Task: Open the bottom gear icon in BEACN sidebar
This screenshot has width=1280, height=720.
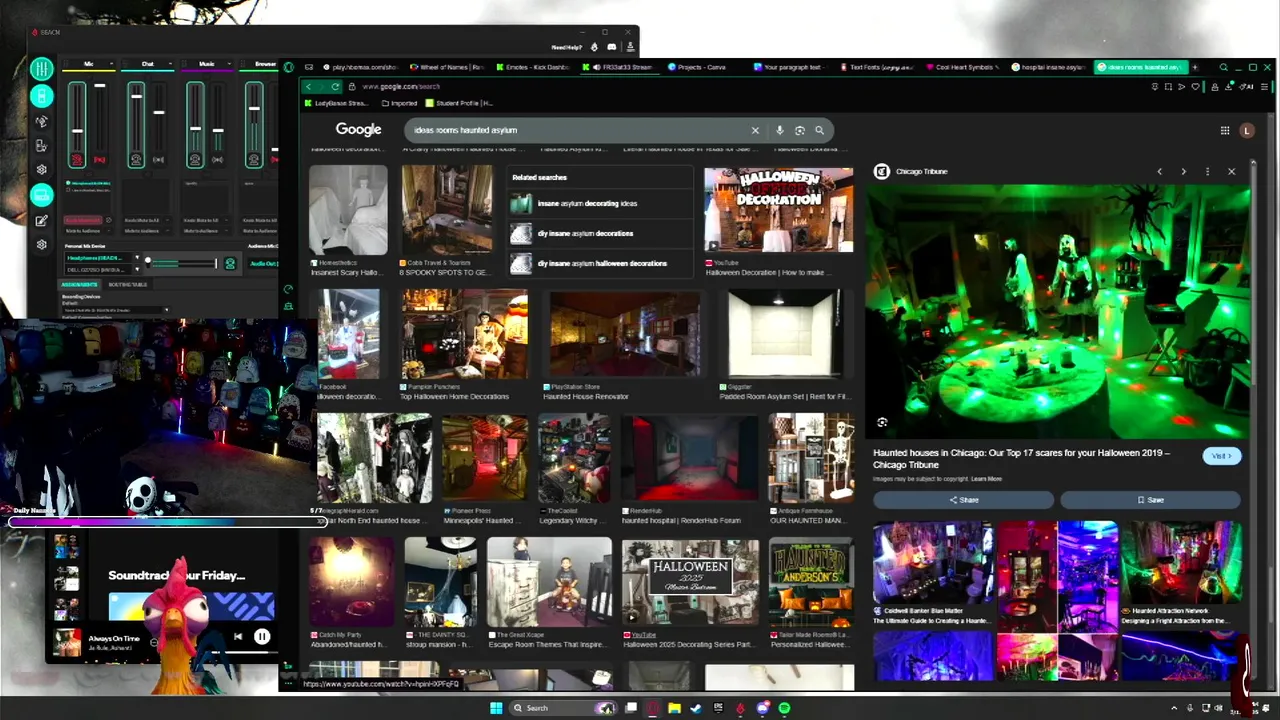Action: (x=41, y=245)
